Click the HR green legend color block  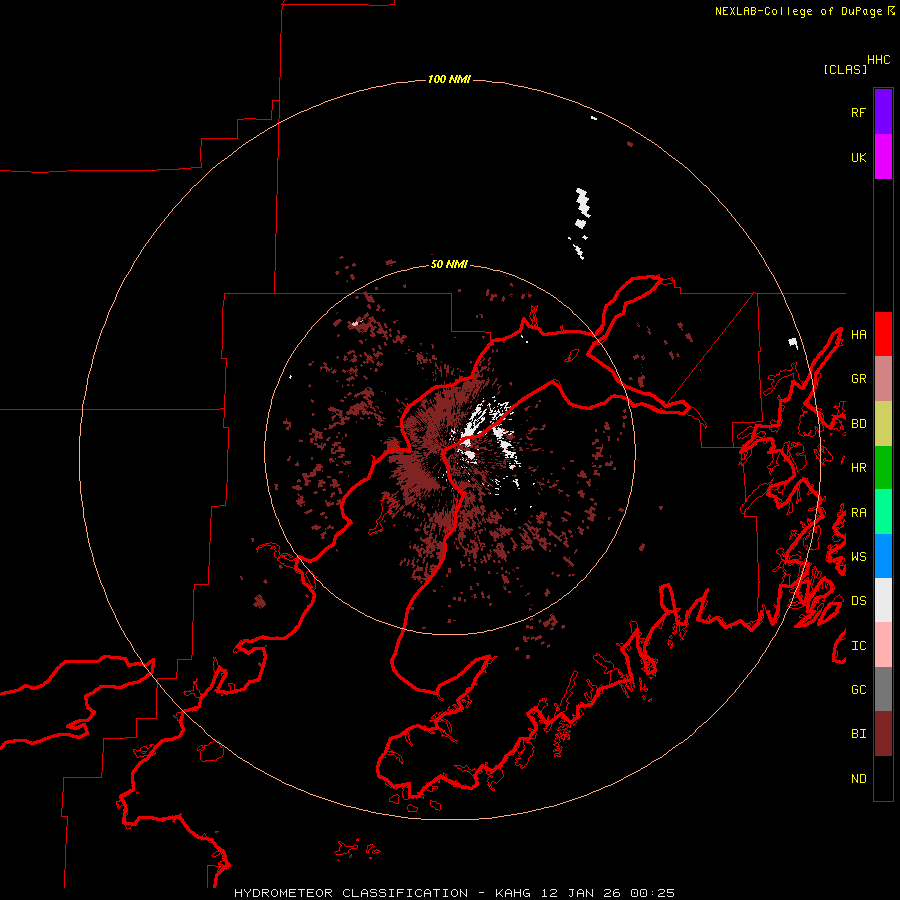883,468
